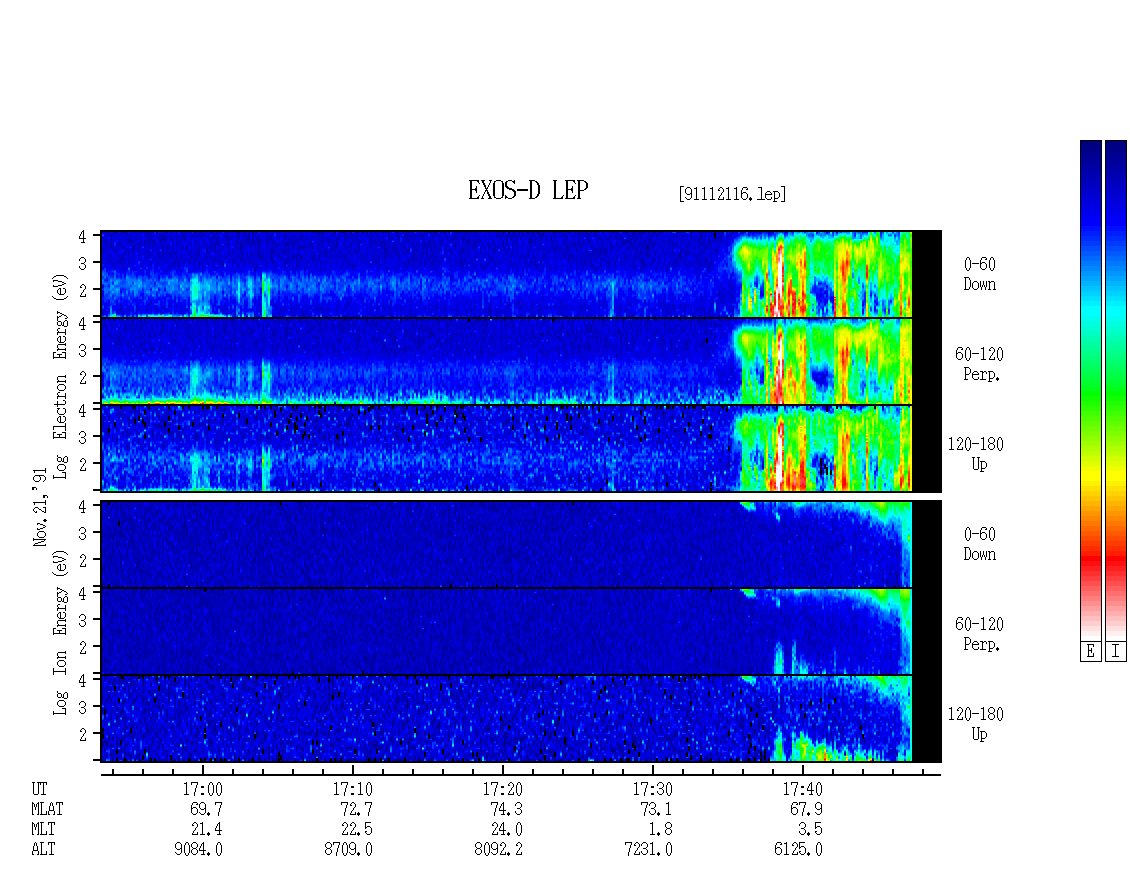
Task: Click the electron color scale bar above "E"
Action: 1090,390
